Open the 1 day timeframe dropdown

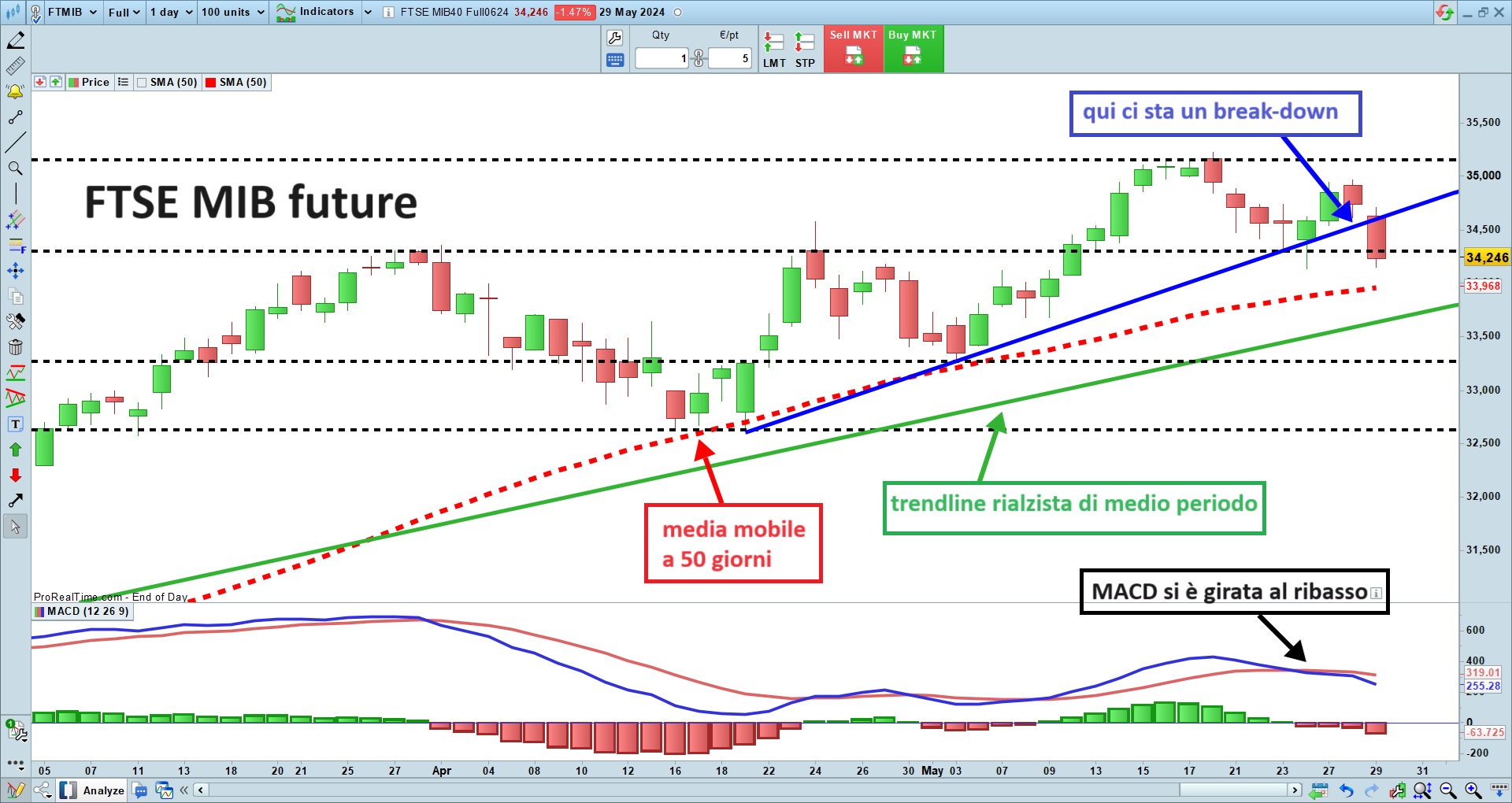(171, 13)
